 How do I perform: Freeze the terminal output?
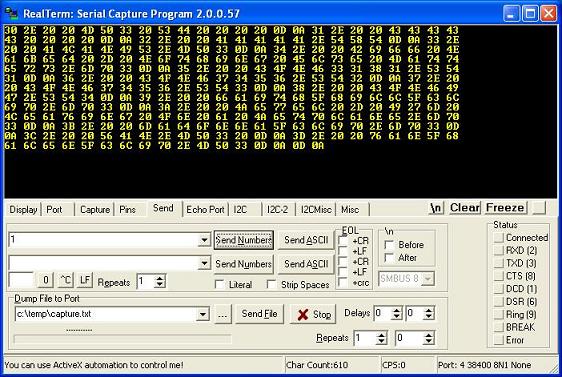505,208
